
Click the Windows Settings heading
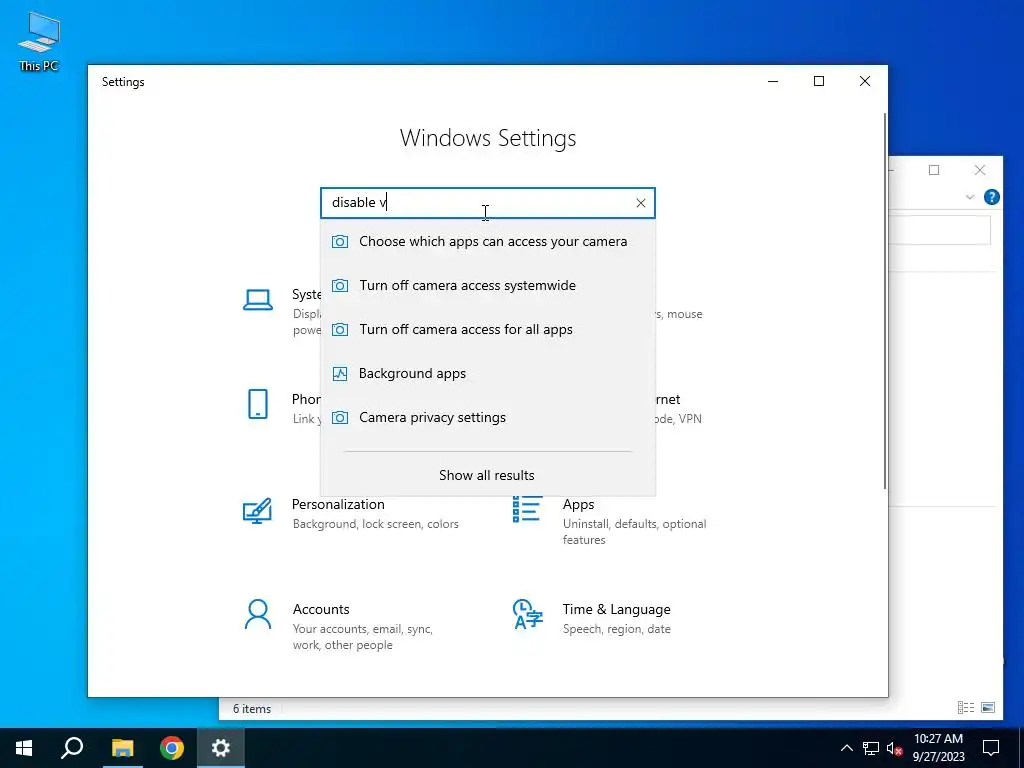(x=488, y=138)
